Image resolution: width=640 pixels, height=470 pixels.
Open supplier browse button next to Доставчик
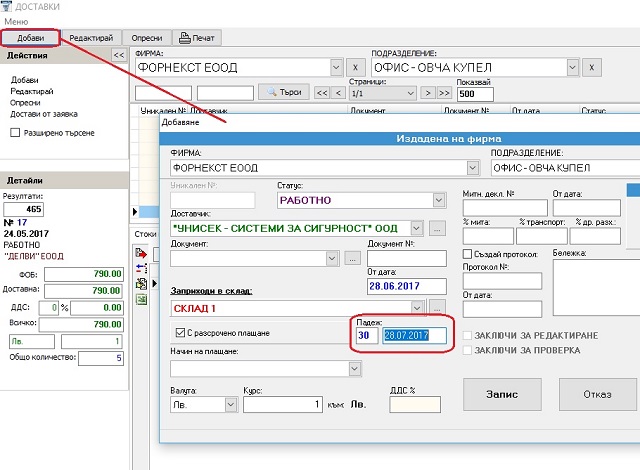click(x=437, y=229)
